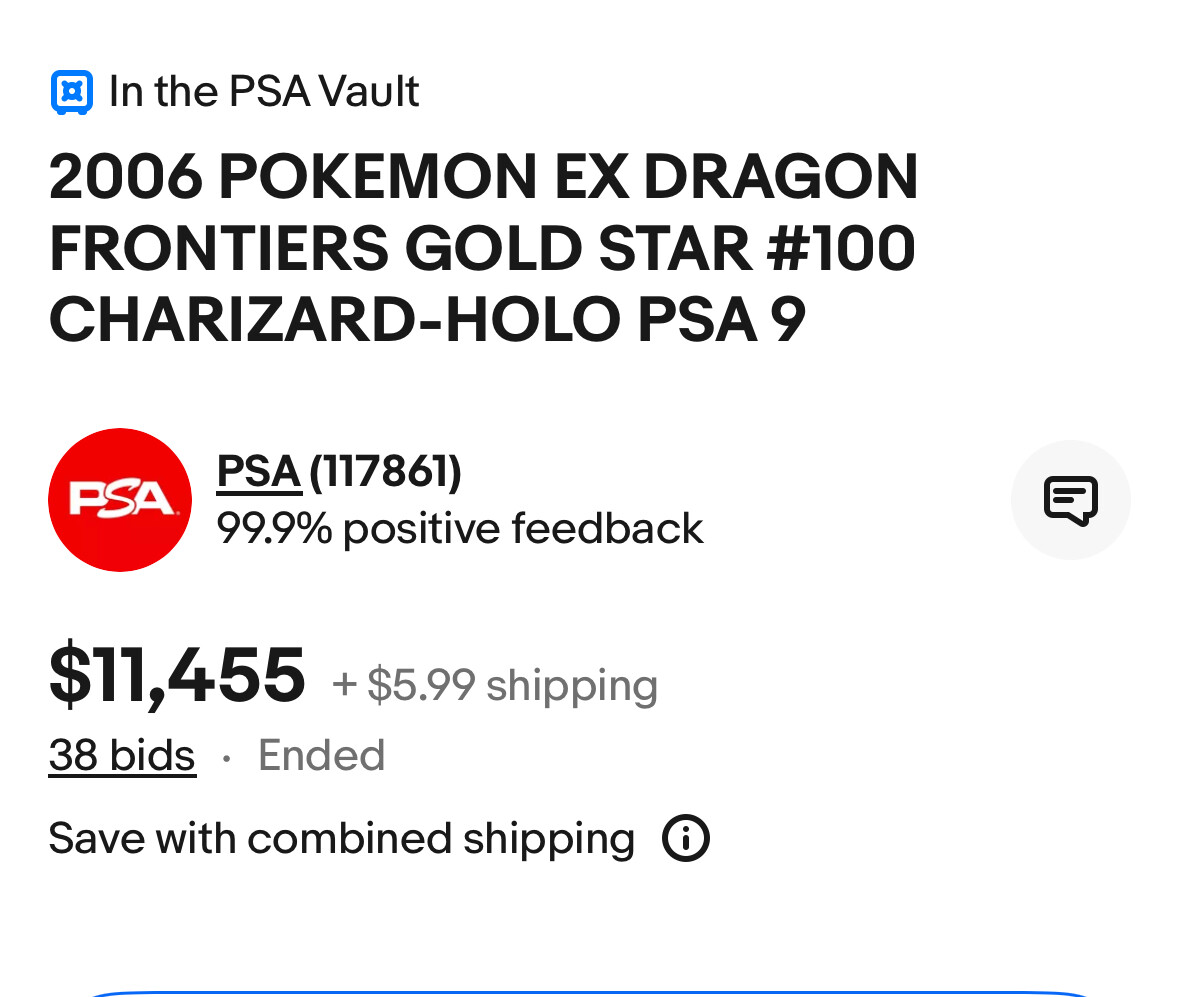Click 'Save with combined shipping' text
This screenshot has width=1179, height=997.
click(x=341, y=838)
